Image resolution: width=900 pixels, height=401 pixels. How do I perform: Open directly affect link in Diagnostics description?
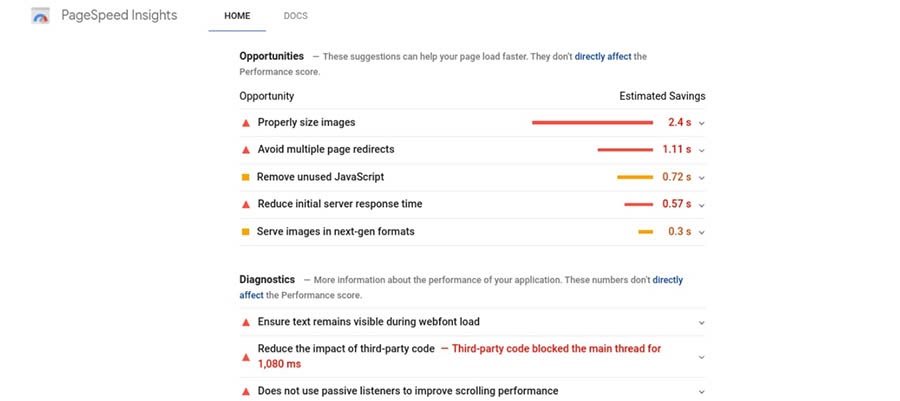(461, 287)
